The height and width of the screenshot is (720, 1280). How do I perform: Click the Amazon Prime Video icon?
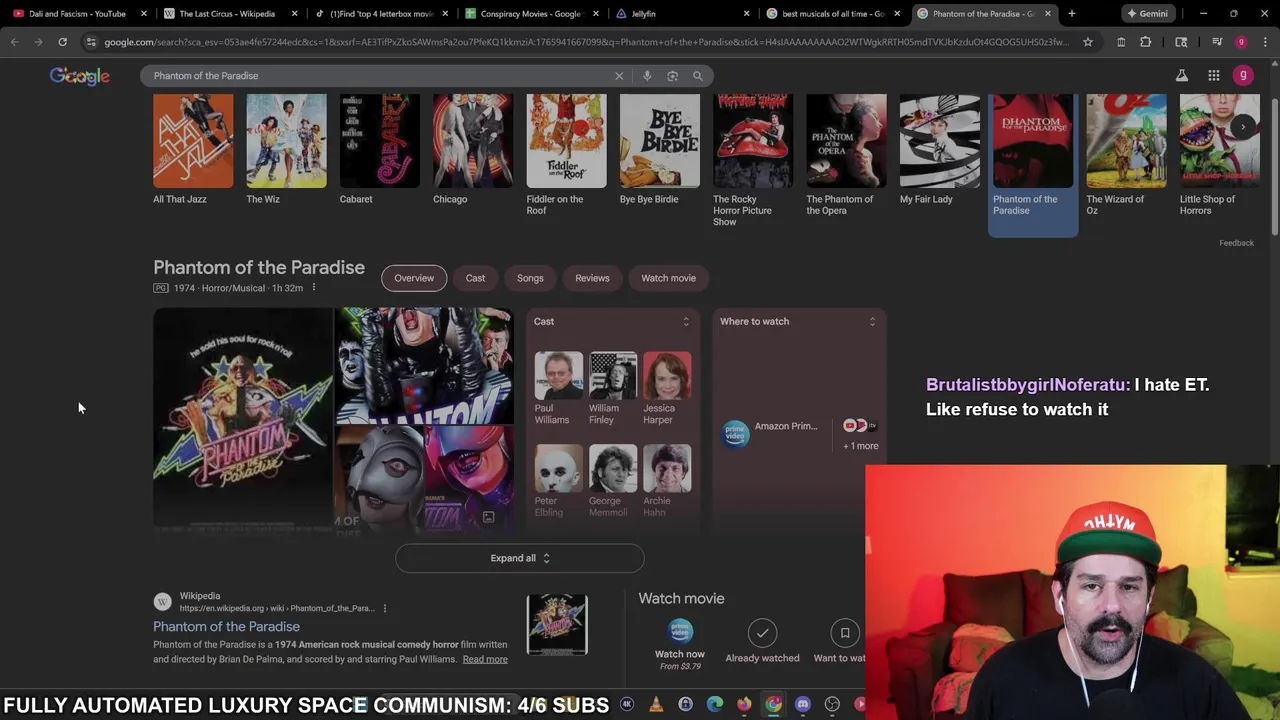coord(736,434)
